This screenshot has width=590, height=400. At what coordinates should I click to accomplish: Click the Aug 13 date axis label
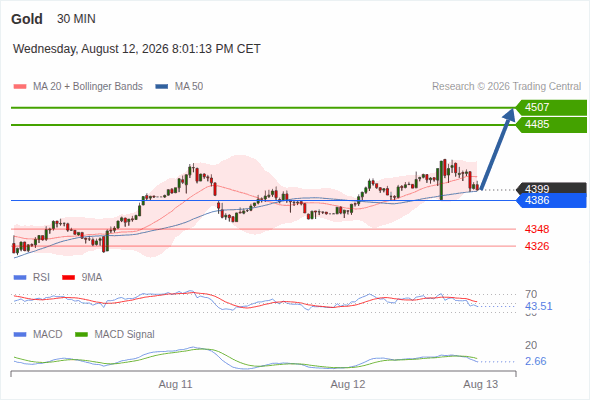(x=481, y=384)
